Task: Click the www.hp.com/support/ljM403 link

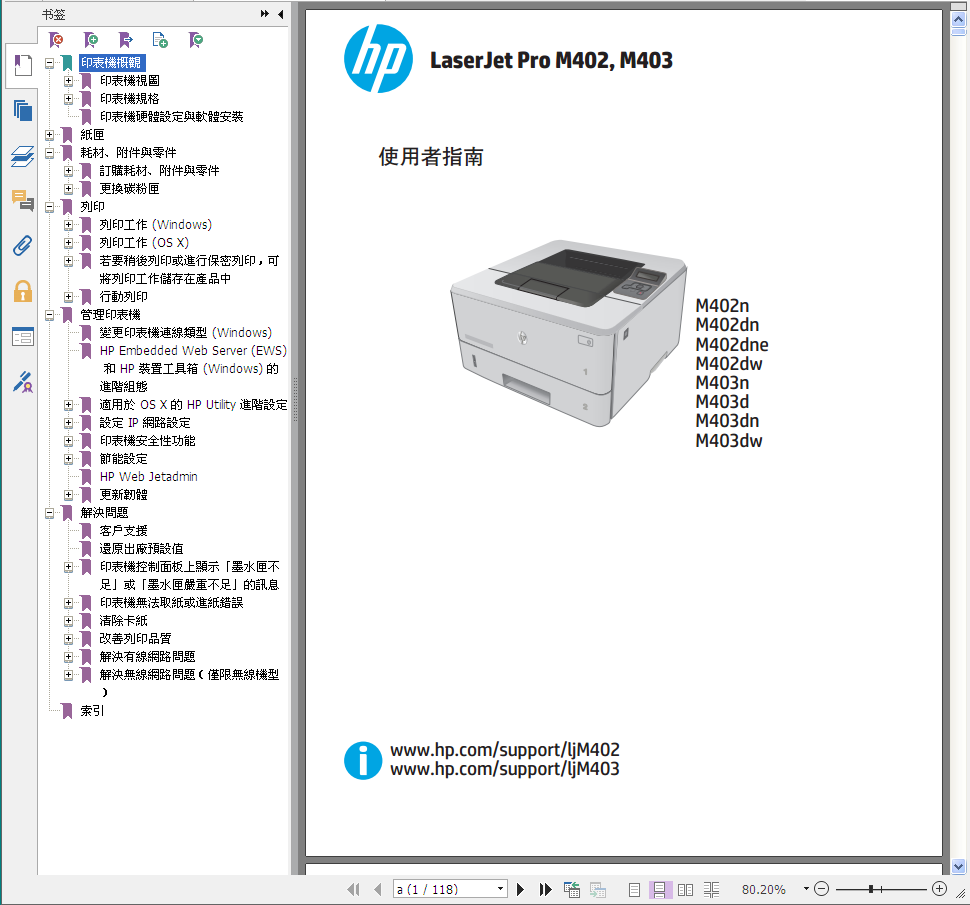Action: tap(505, 769)
